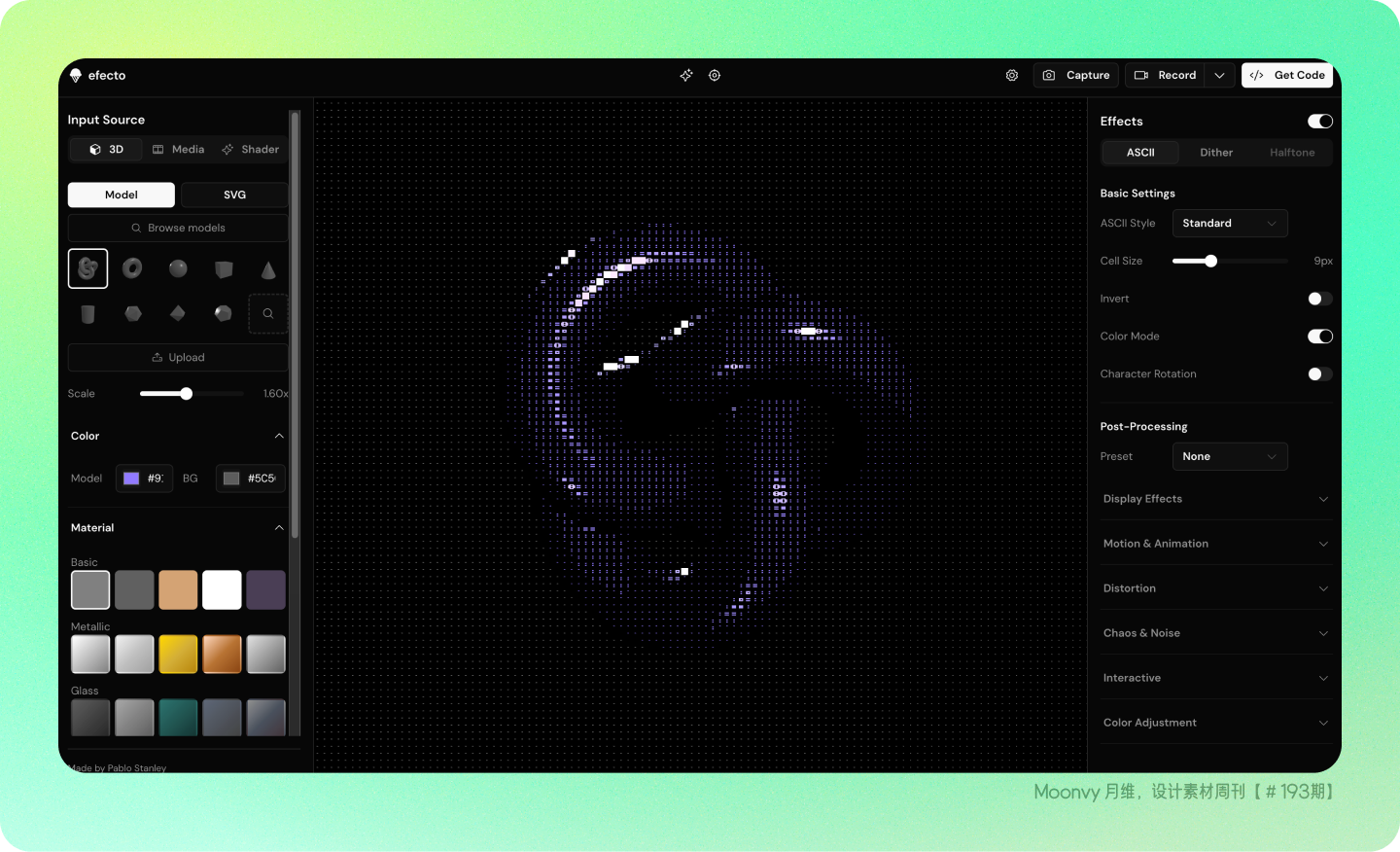Open the ASCII Style dropdown

pos(1229,224)
